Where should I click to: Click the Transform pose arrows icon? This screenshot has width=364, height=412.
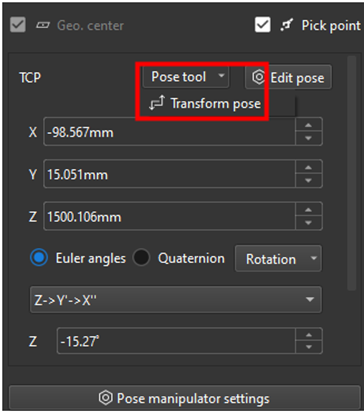point(157,103)
